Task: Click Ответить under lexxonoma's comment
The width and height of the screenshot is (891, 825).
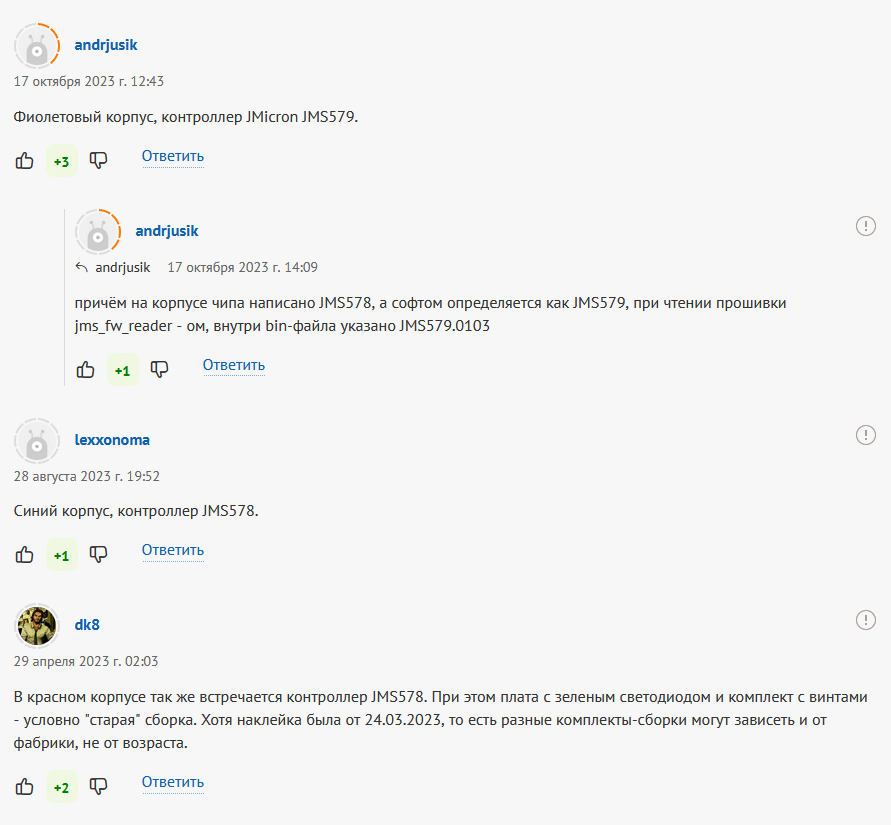Action: tap(173, 550)
